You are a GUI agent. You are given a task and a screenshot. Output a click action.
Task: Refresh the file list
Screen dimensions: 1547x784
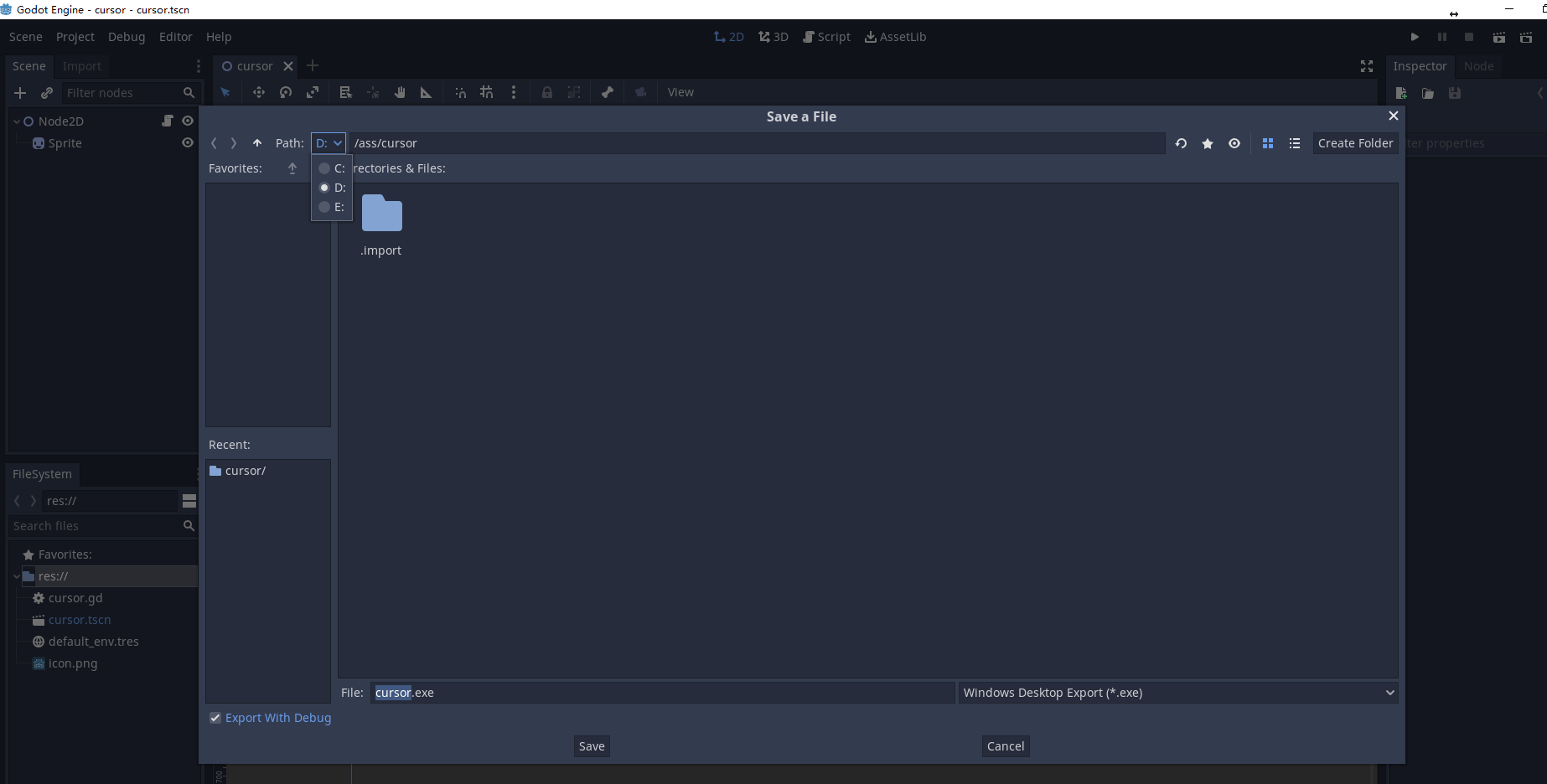[x=1181, y=143]
